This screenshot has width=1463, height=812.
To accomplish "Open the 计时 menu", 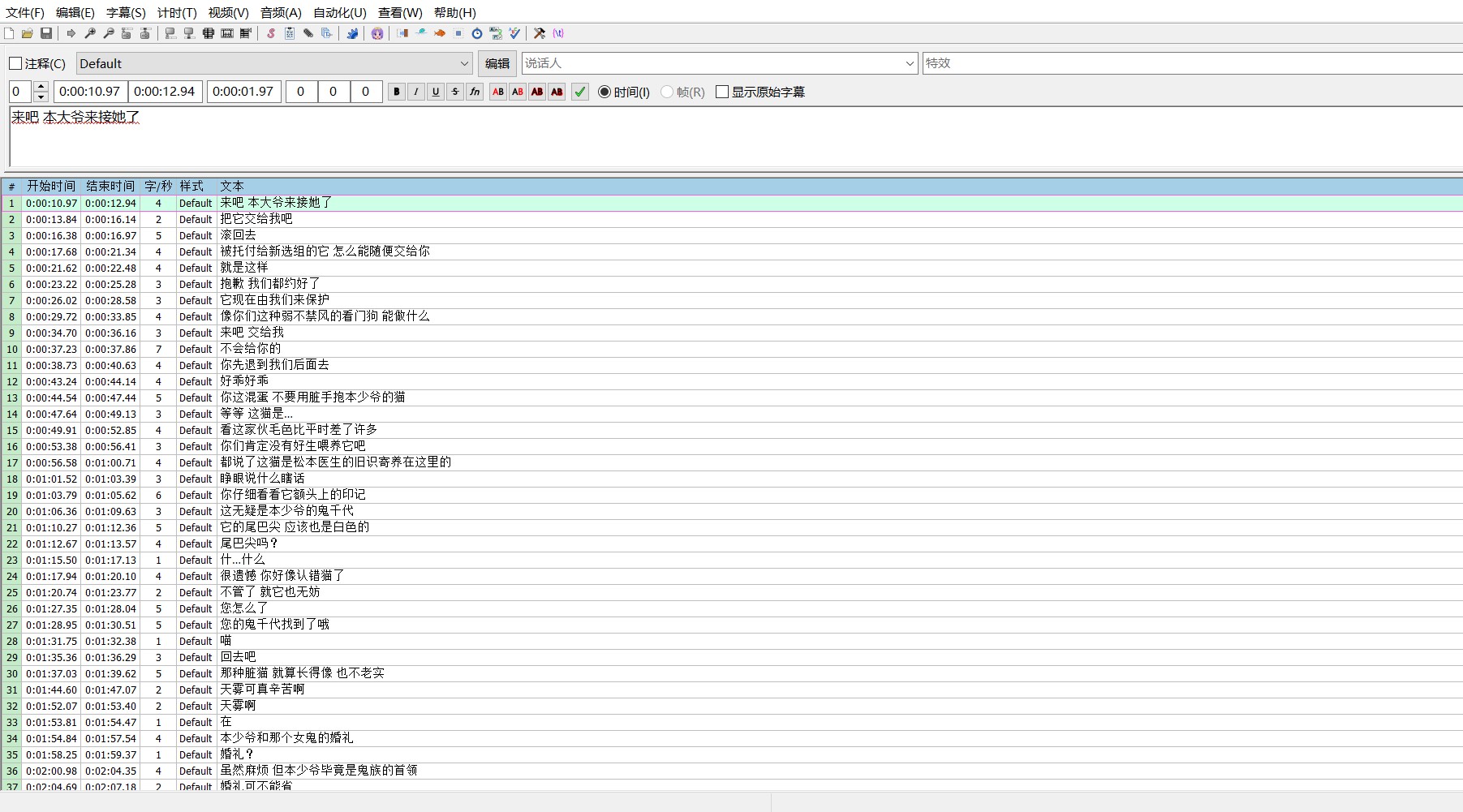I will pyautogui.click(x=177, y=13).
